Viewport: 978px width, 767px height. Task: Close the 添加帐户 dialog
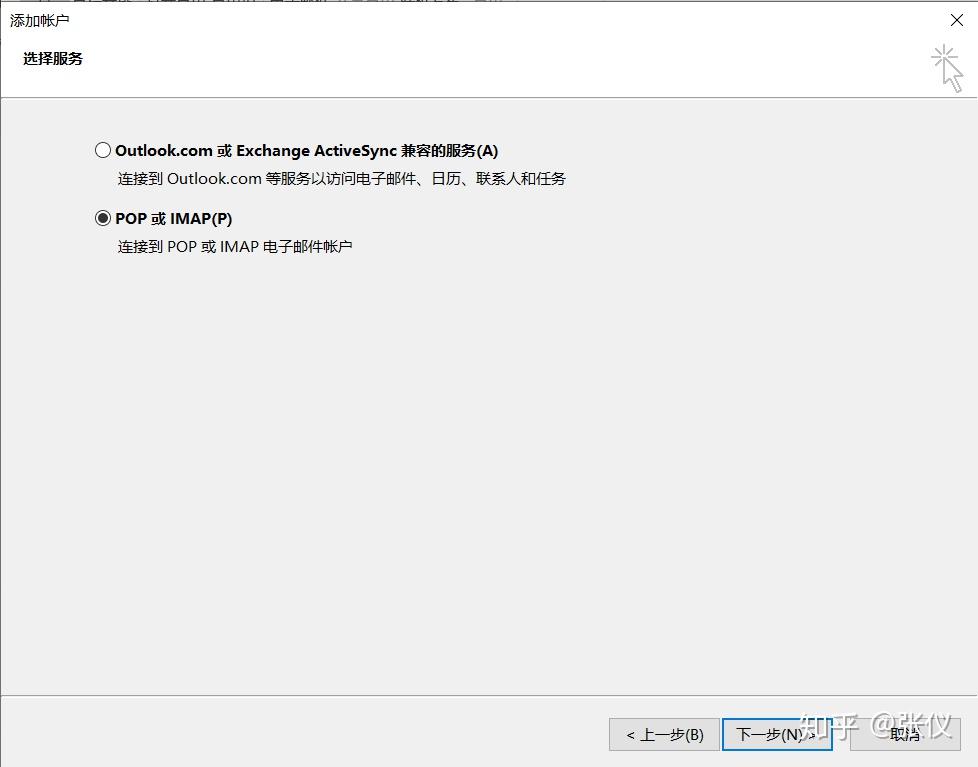tap(957, 20)
